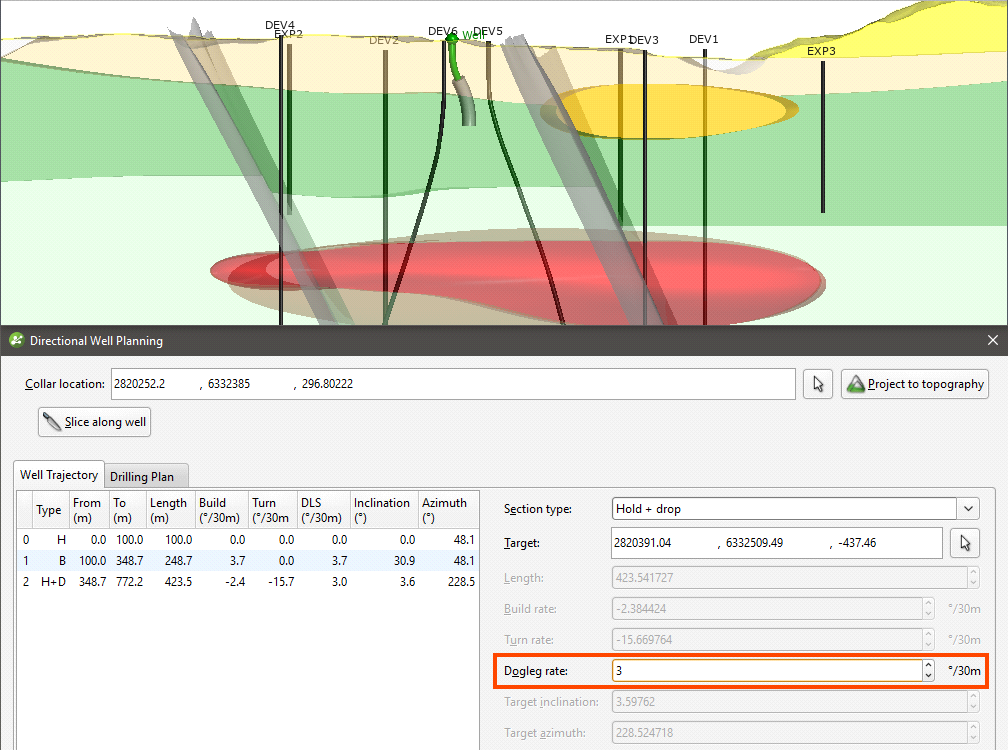Click the target picker cursor icon
Screen dimensions: 1008x750
(x=964, y=543)
